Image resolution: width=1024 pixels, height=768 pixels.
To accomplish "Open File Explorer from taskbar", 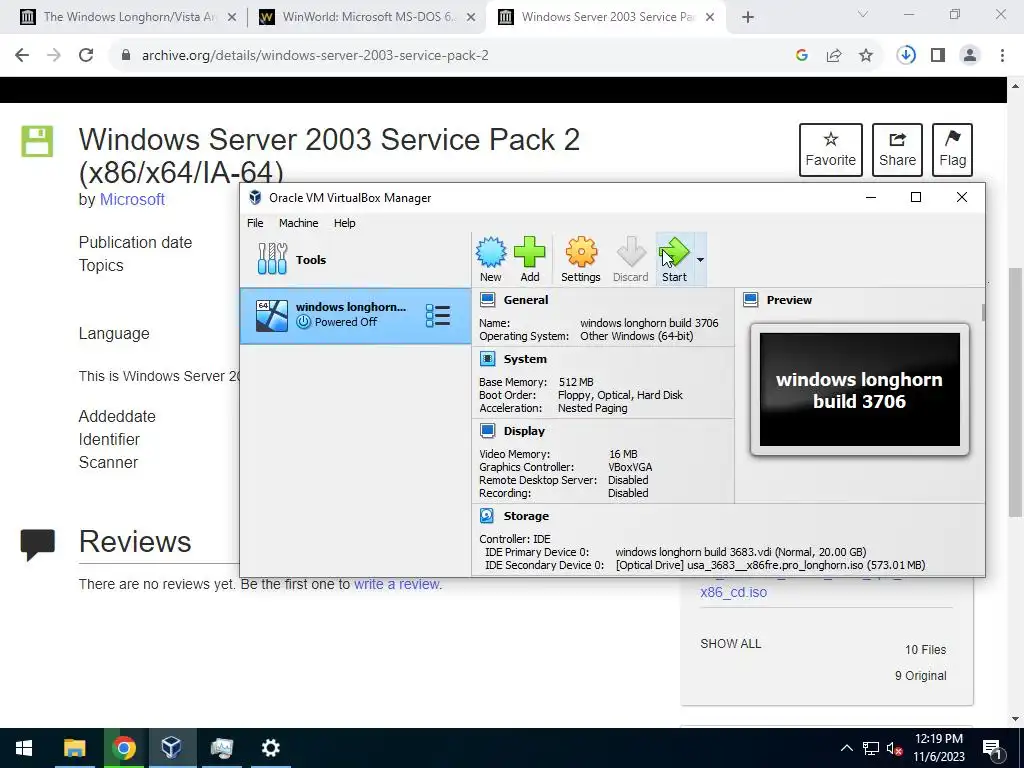I will [x=74, y=748].
